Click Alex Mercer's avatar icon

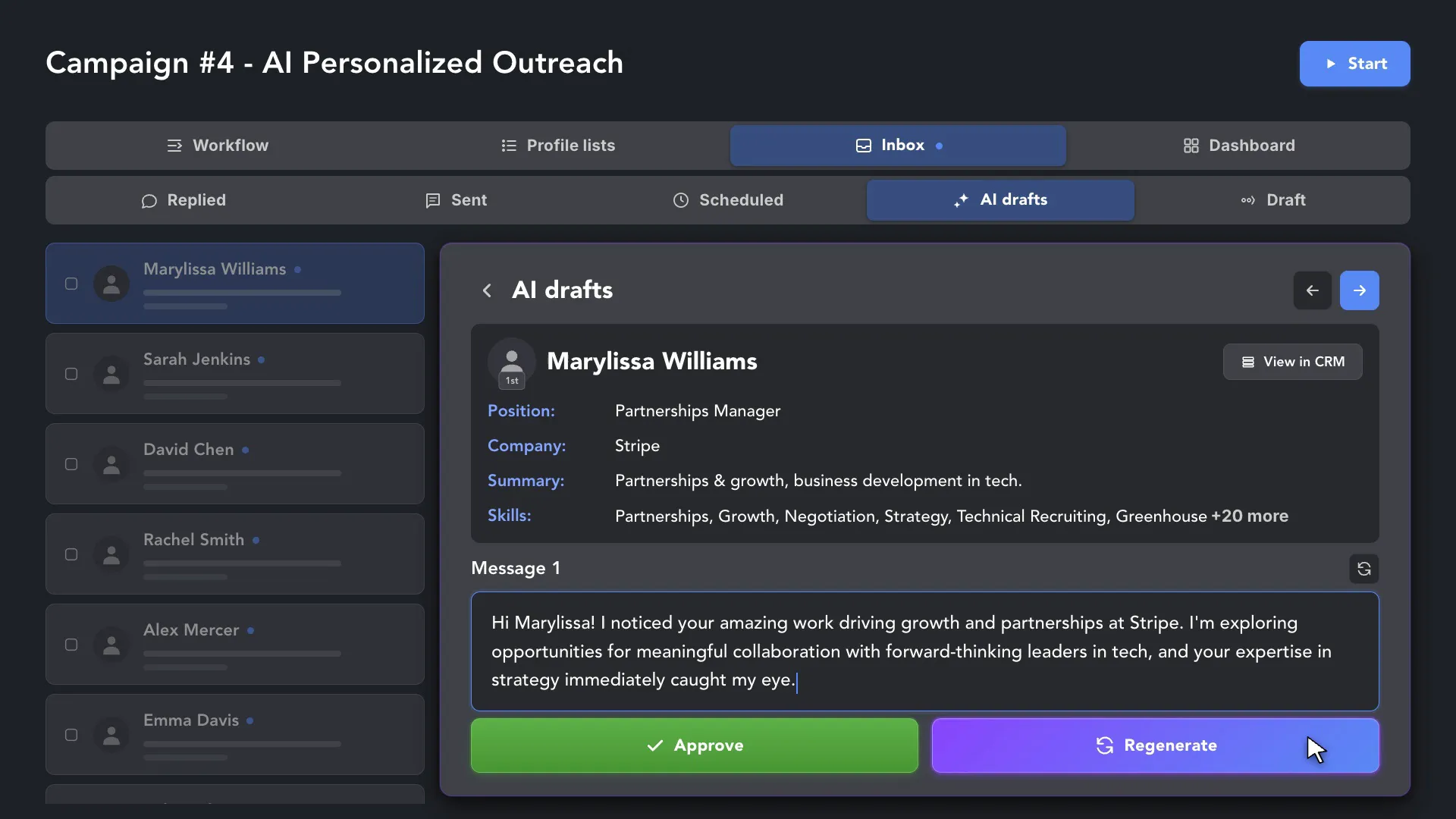pyautogui.click(x=111, y=645)
